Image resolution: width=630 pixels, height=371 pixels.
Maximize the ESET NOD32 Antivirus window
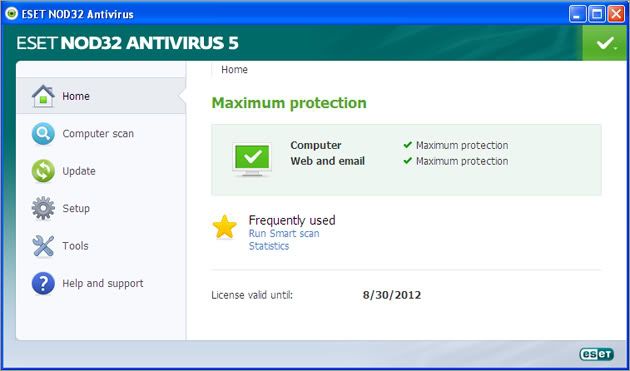(597, 15)
